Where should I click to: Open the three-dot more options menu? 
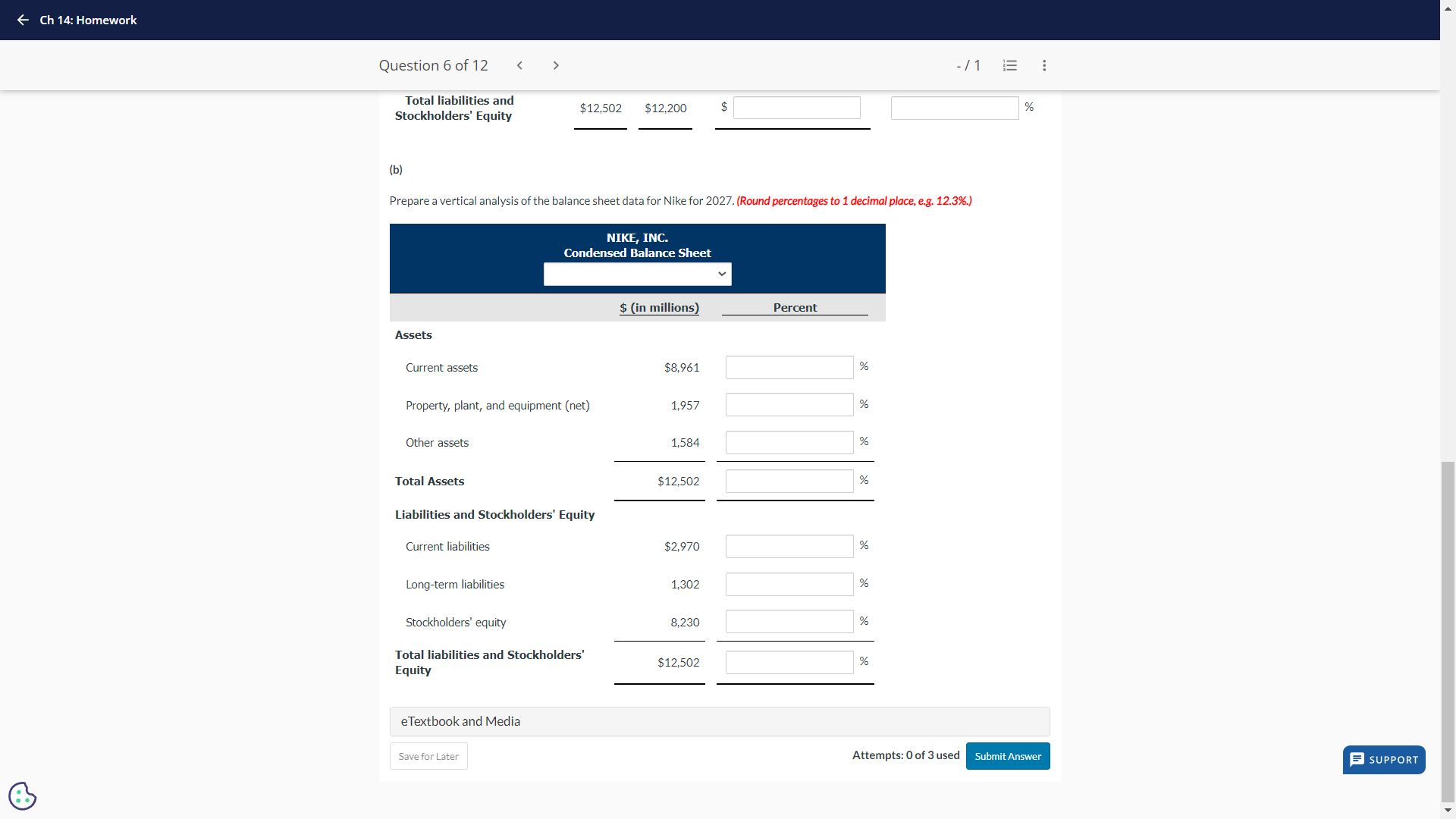click(1044, 65)
